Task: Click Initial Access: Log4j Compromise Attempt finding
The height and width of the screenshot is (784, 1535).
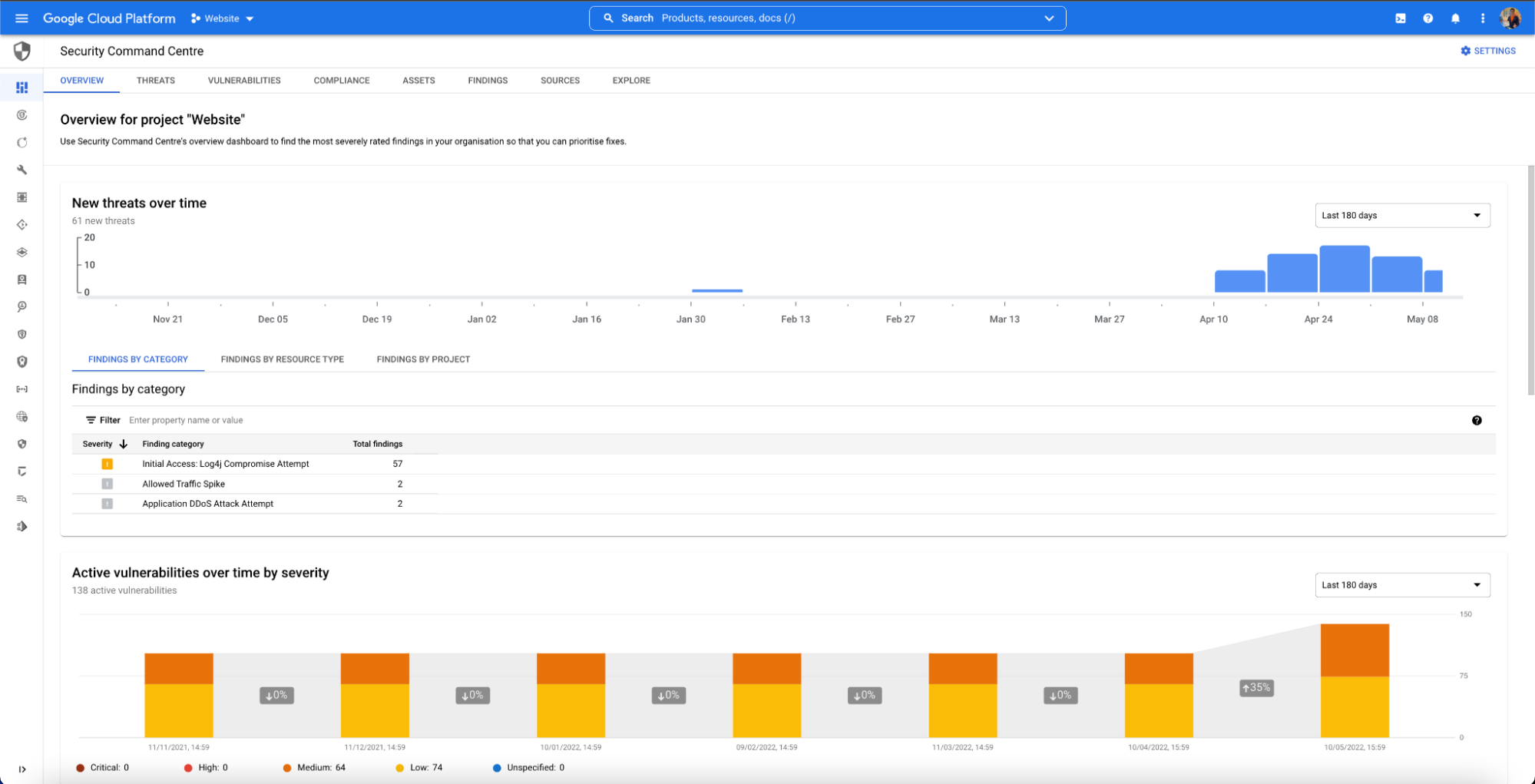Action: 226,464
